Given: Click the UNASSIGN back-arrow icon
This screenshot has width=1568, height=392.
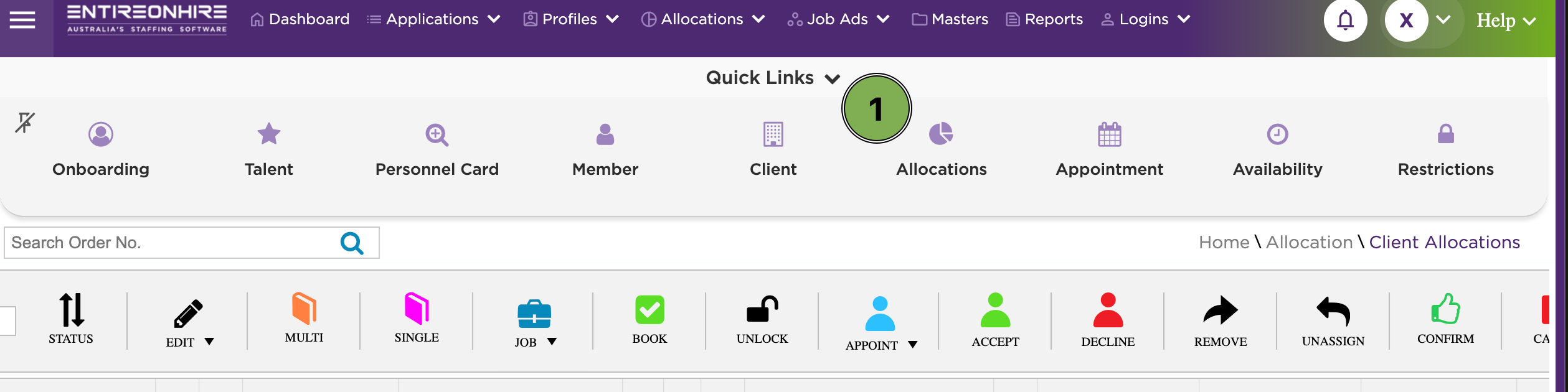Looking at the screenshot, I should tap(1333, 310).
